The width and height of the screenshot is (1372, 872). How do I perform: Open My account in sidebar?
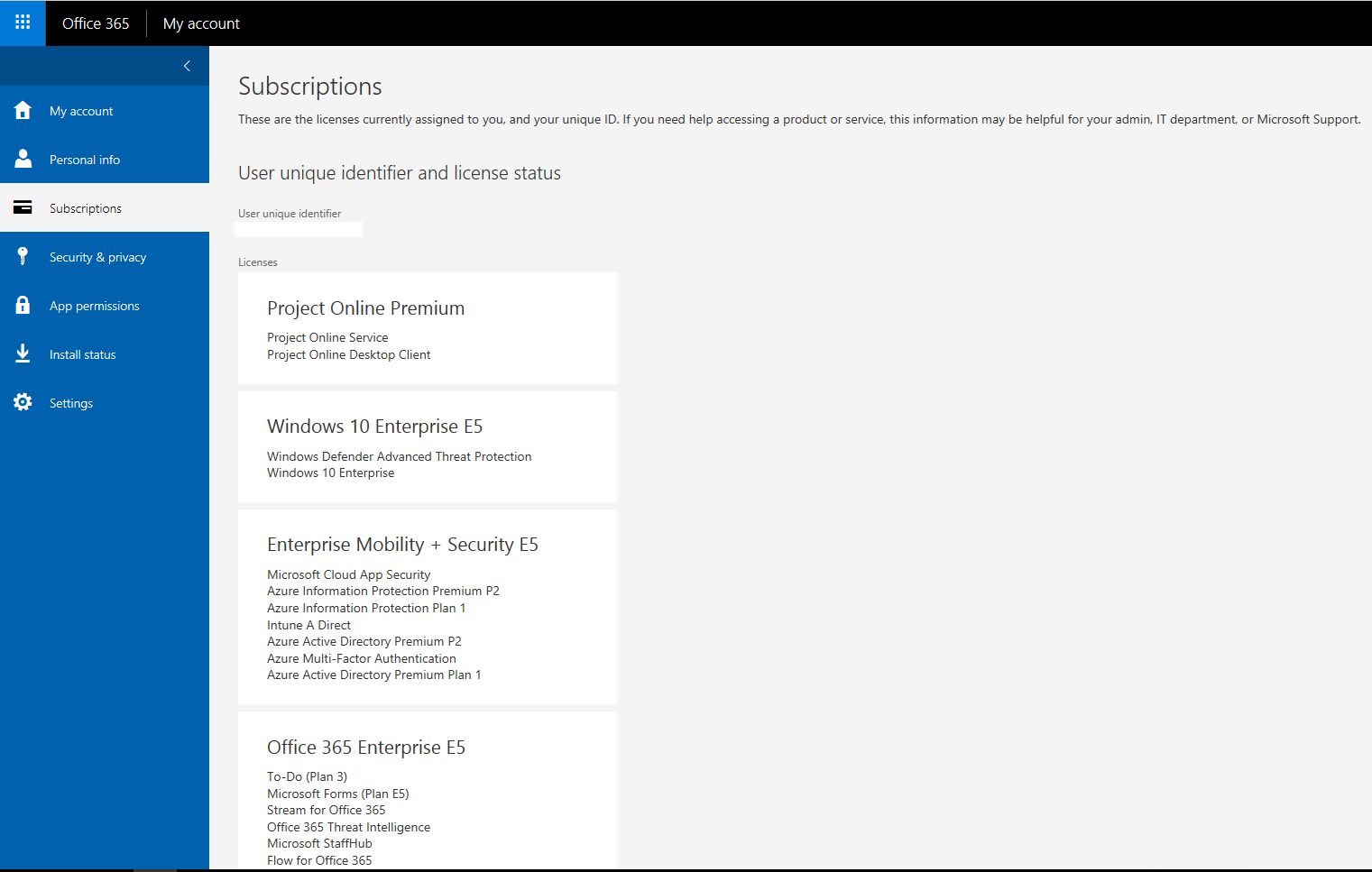[x=105, y=110]
